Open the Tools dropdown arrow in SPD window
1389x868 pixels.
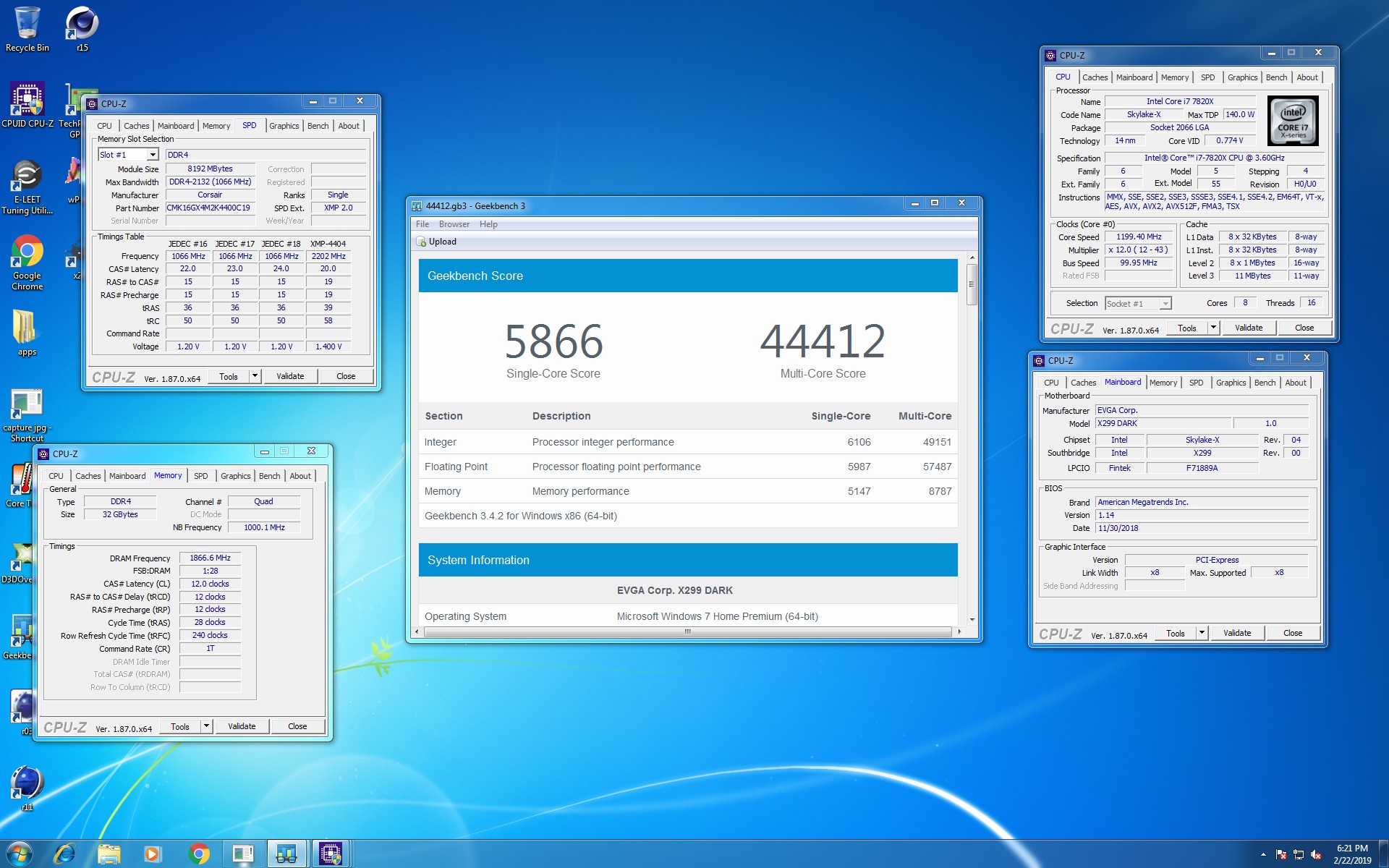coord(255,376)
